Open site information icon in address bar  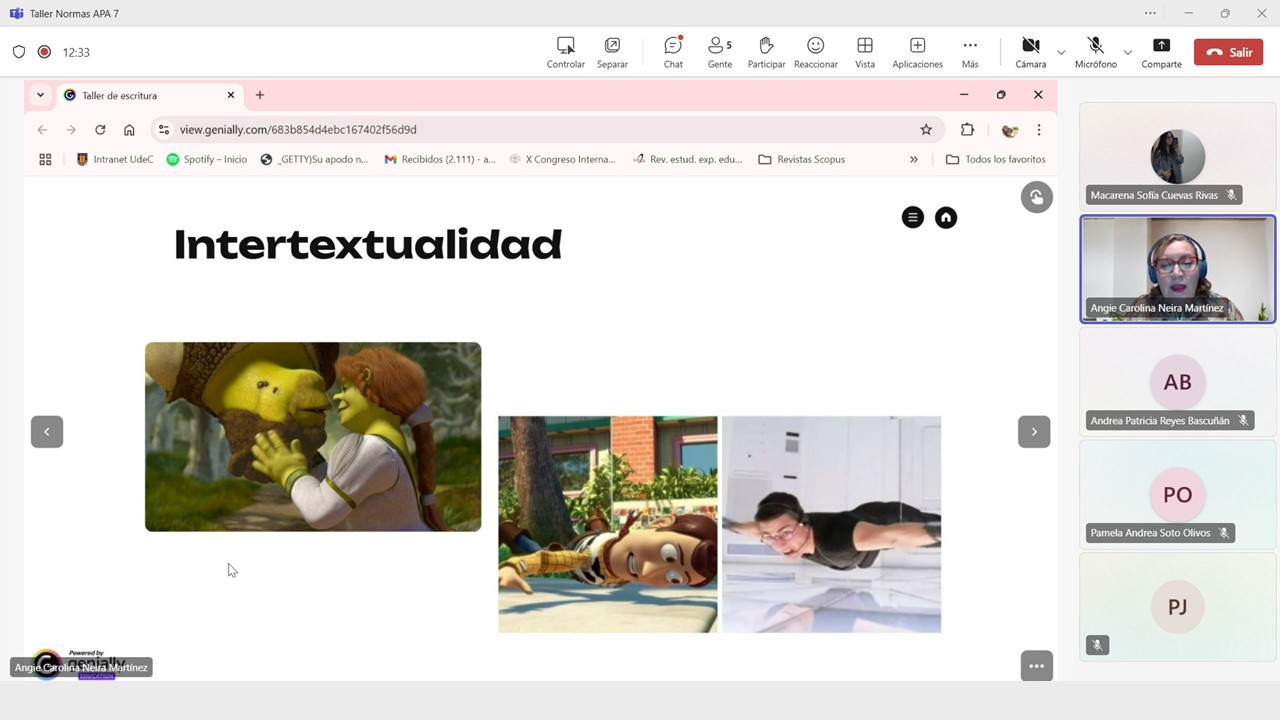pyautogui.click(x=164, y=129)
